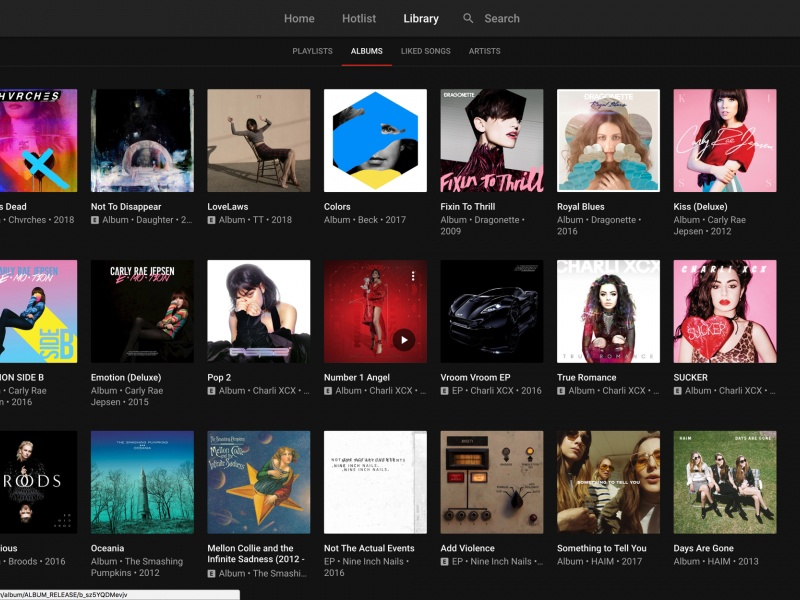This screenshot has height=600, width=800.
Task: Click 'Broods • 2016' subtitle text
Action: [37, 562]
